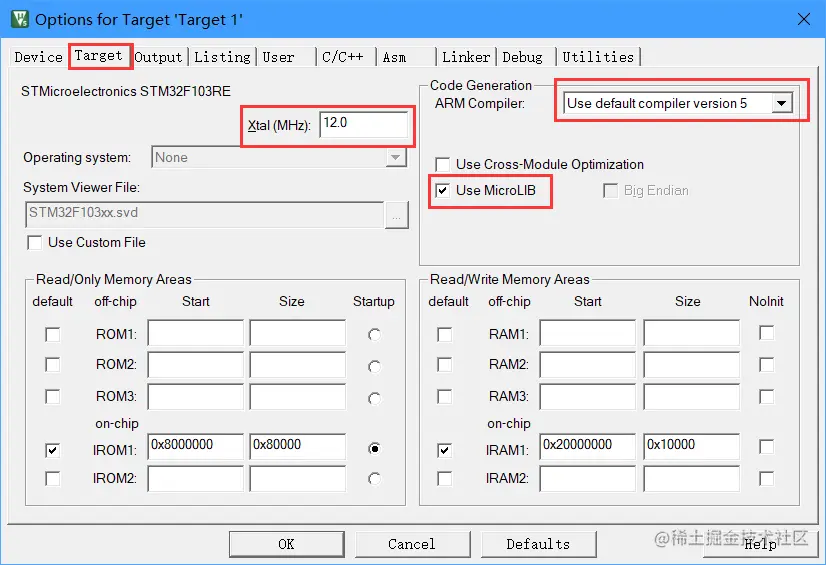826x565 pixels.
Task: Enable the RAM3 NoInit checkbox
Action: click(766, 396)
